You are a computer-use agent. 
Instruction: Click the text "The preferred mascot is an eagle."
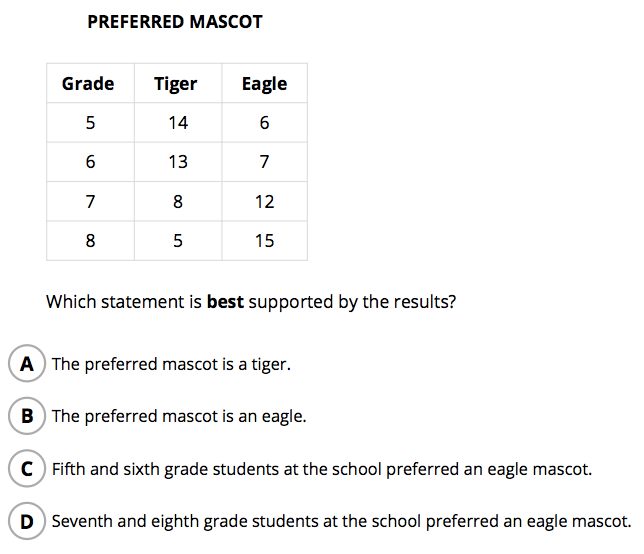[x=179, y=416]
